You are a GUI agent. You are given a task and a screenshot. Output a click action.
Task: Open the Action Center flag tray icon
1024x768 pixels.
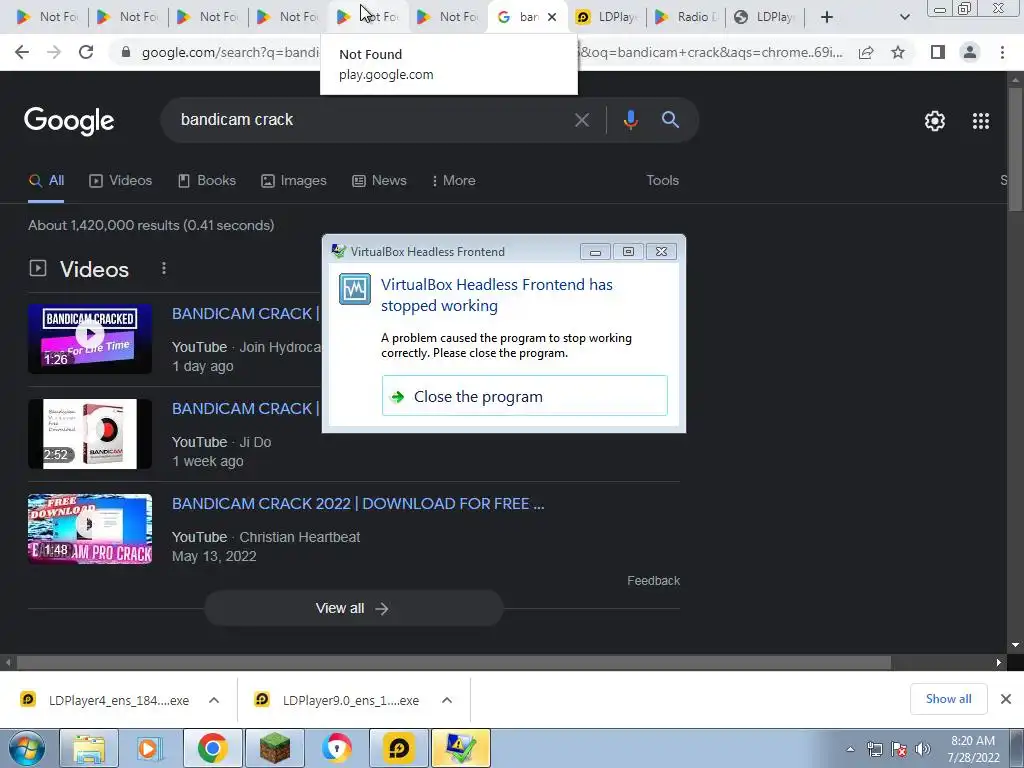pyautogui.click(x=899, y=749)
